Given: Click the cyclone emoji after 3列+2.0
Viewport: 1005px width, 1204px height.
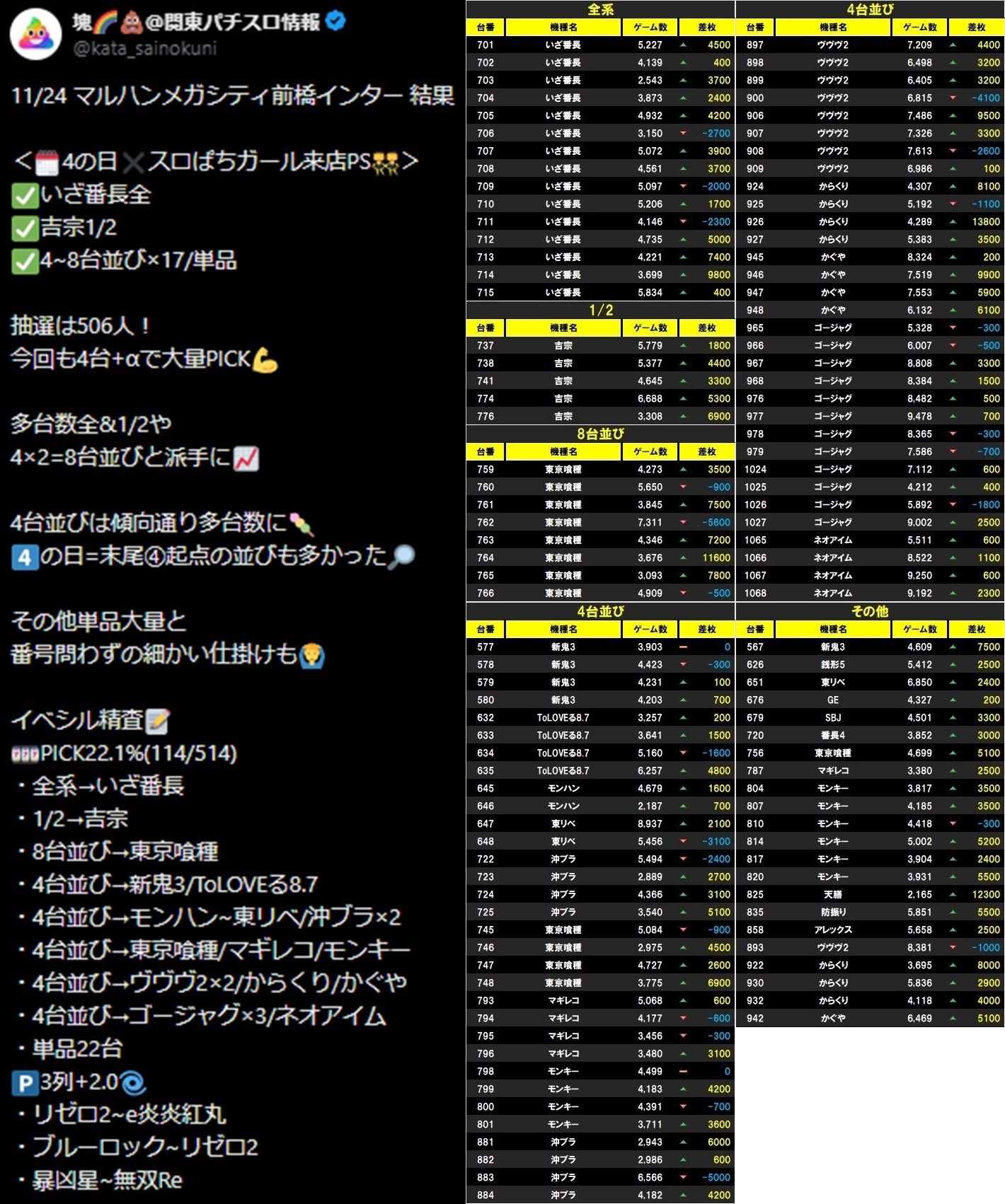Looking at the screenshot, I should pos(132,1082).
